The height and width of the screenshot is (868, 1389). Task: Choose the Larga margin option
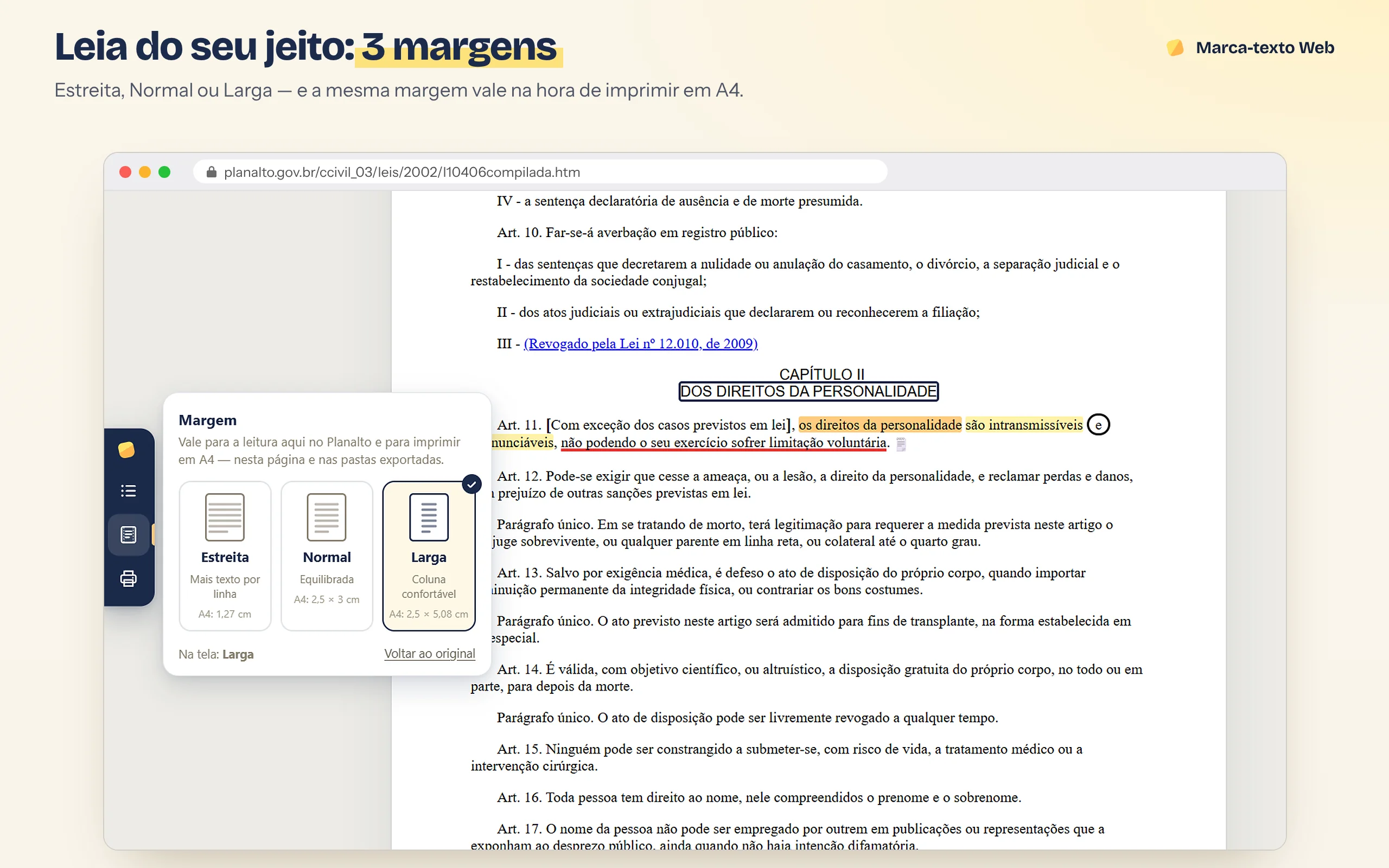click(429, 556)
